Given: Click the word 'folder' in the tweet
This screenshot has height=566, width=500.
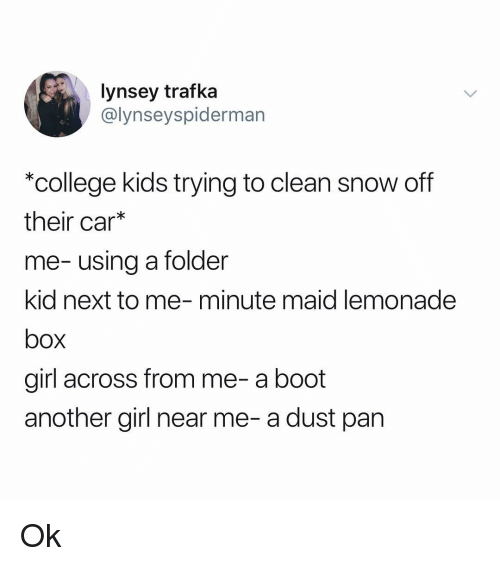Looking at the screenshot, I should [x=196, y=261].
